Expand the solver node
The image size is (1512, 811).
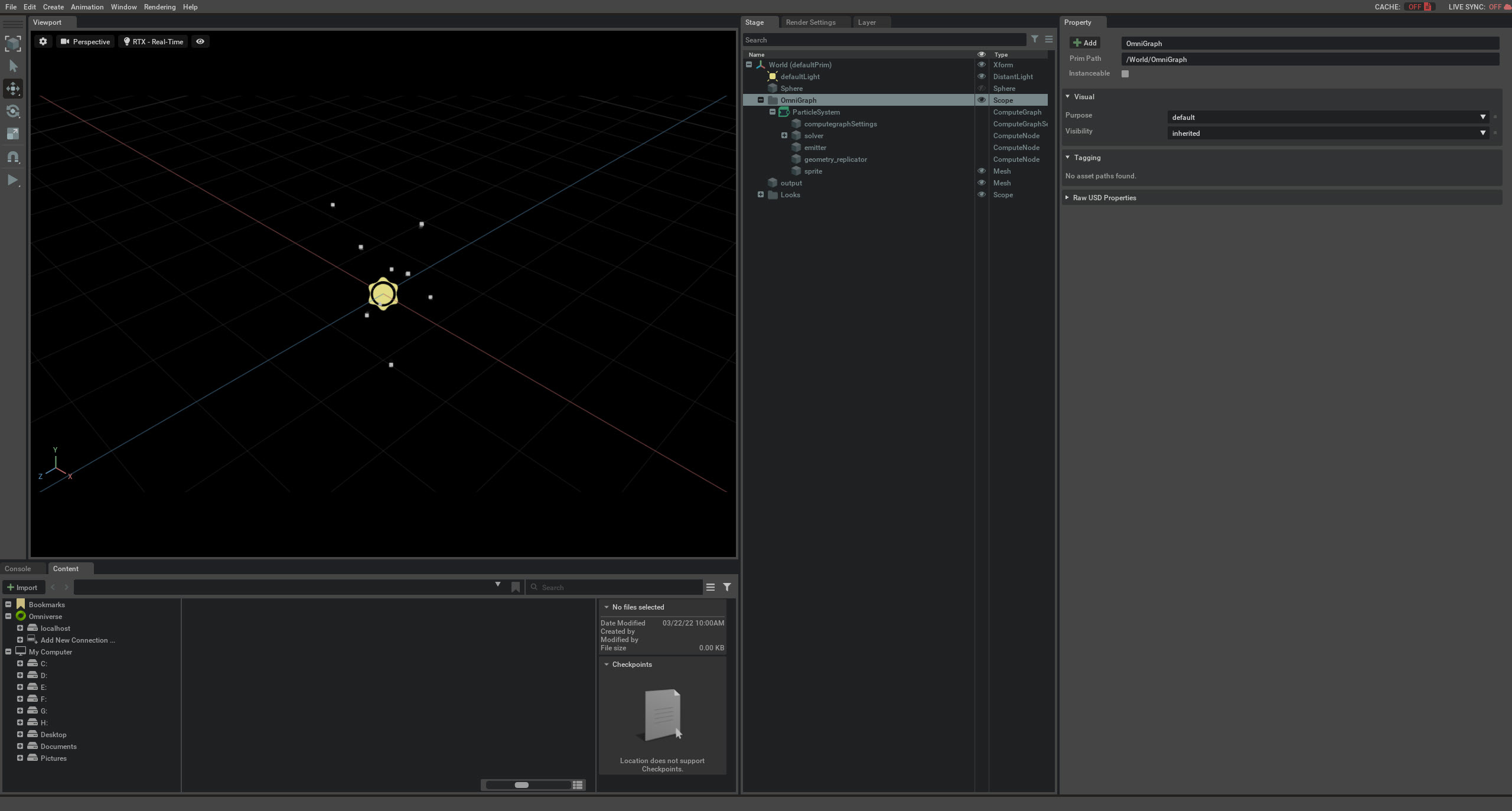coord(784,135)
